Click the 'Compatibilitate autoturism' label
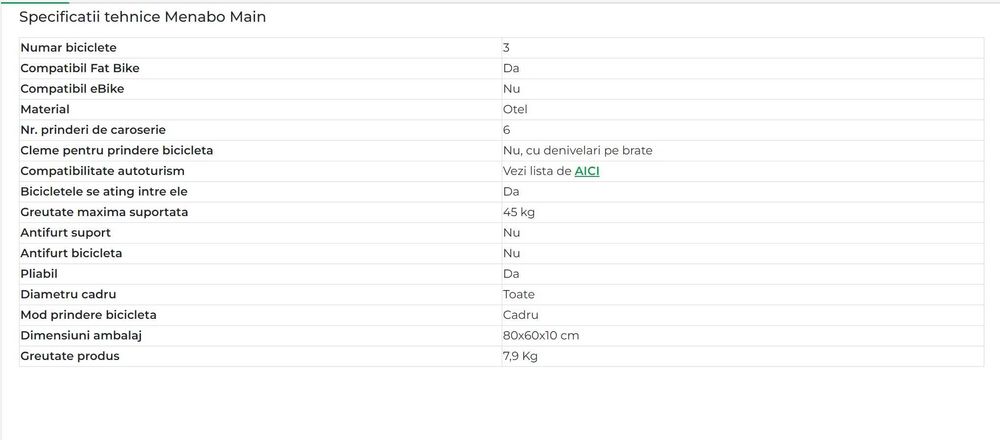 [102, 171]
